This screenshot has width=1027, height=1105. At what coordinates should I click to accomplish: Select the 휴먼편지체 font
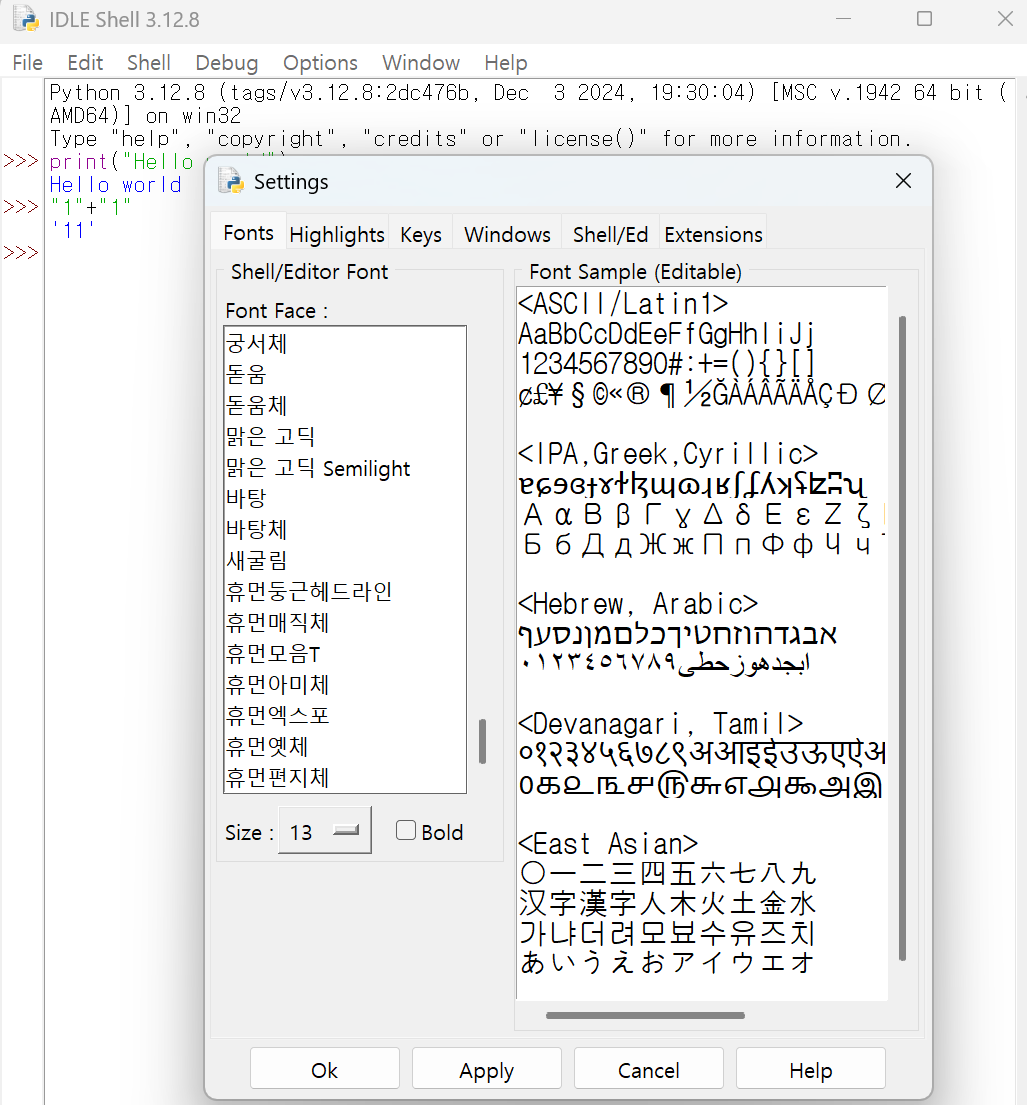(345, 777)
